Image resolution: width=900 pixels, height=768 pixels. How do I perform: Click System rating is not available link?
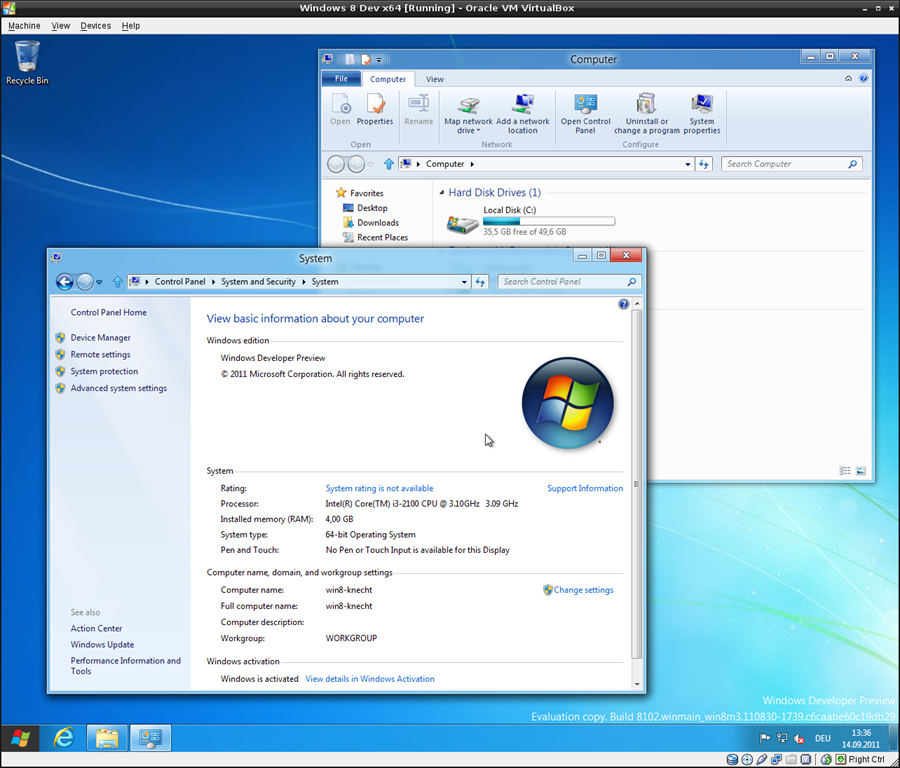379,488
